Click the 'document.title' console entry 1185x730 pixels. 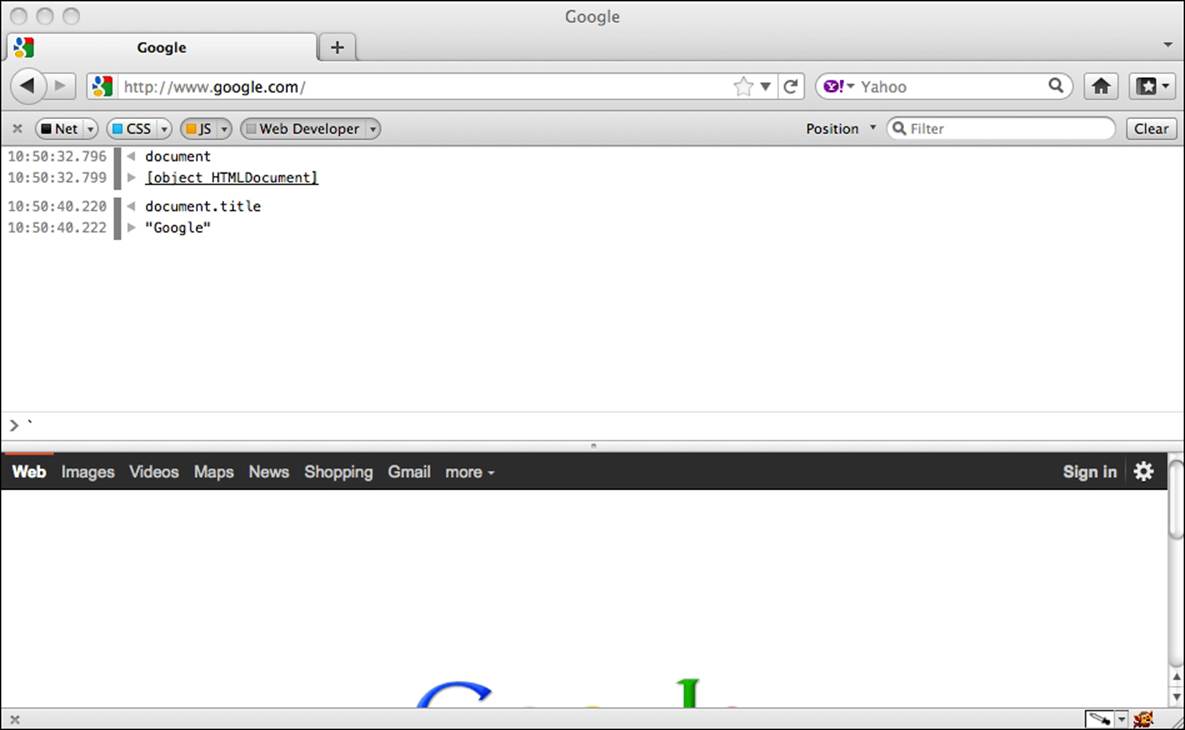pyautogui.click(x=203, y=206)
